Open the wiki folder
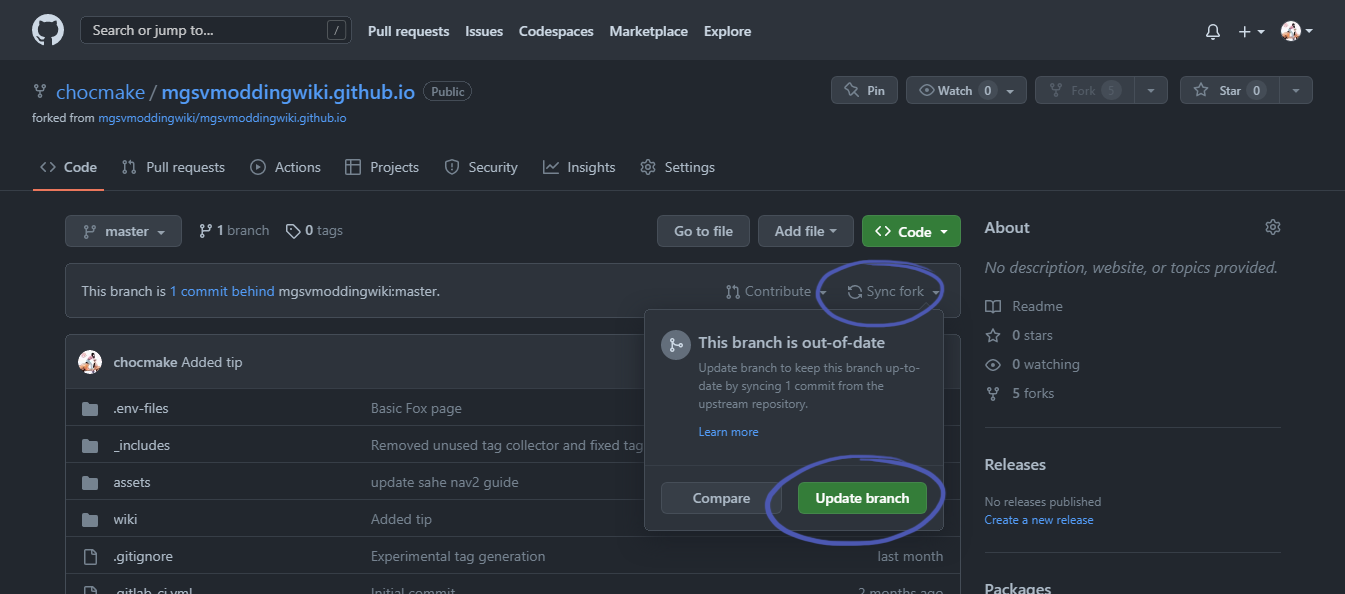Screen dimensions: 1345x594 pos(126,519)
